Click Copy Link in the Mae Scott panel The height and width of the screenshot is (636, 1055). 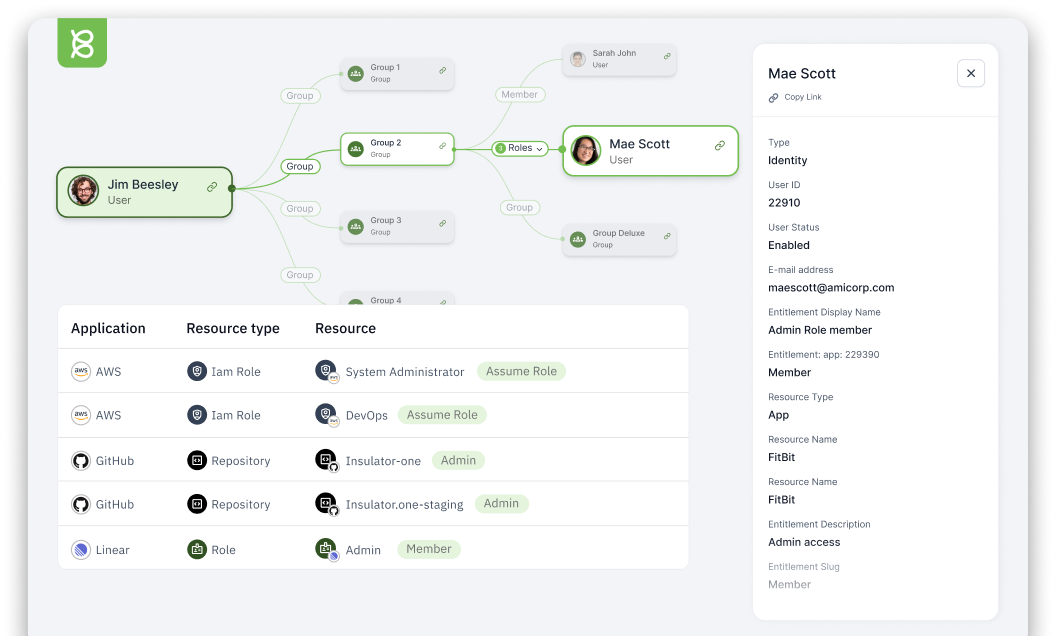796,97
